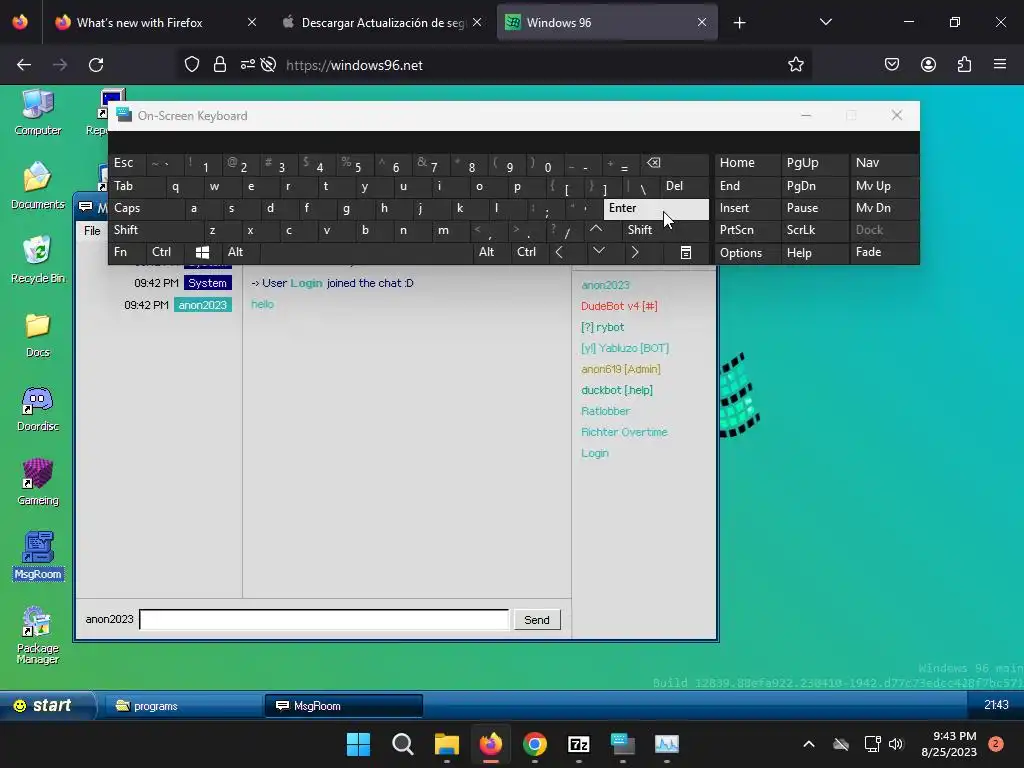Toggle the left Alt key on the on-screen keyboard
The width and height of the screenshot is (1024, 768).
point(240,252)
